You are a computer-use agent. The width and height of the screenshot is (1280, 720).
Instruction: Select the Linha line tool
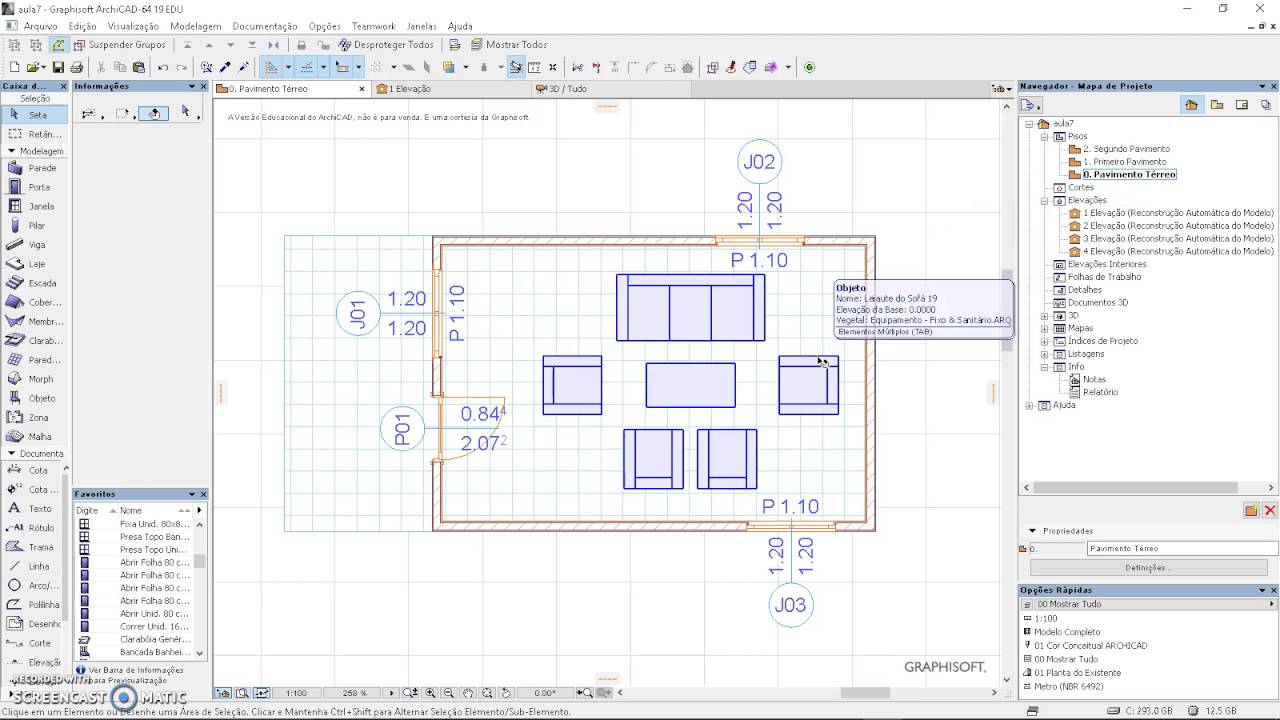tap(32, 566)
